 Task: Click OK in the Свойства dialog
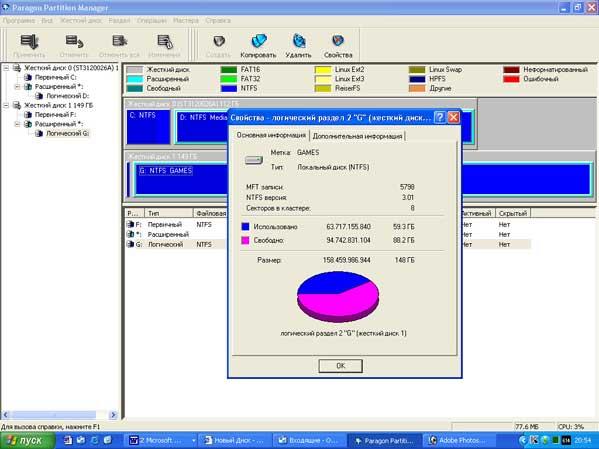(340, 366)
